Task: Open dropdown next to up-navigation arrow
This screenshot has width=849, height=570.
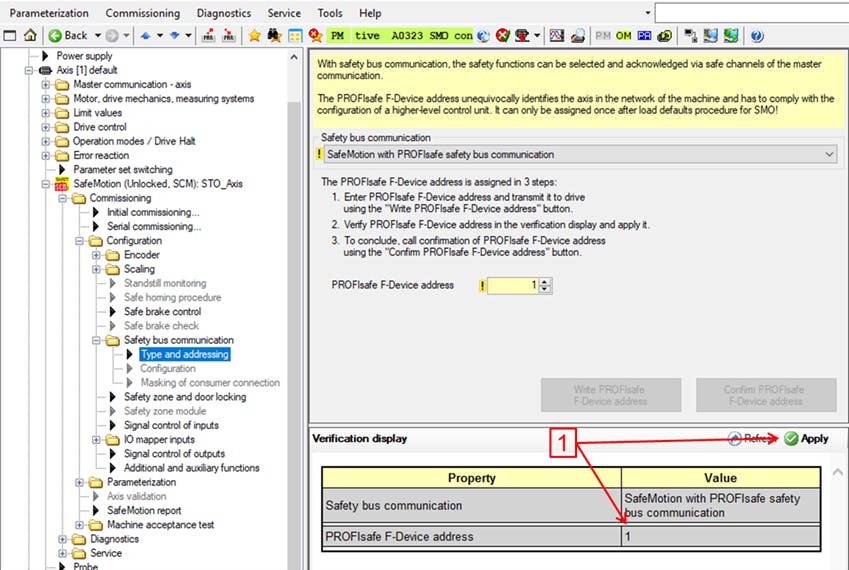Action: coord(160,36)
